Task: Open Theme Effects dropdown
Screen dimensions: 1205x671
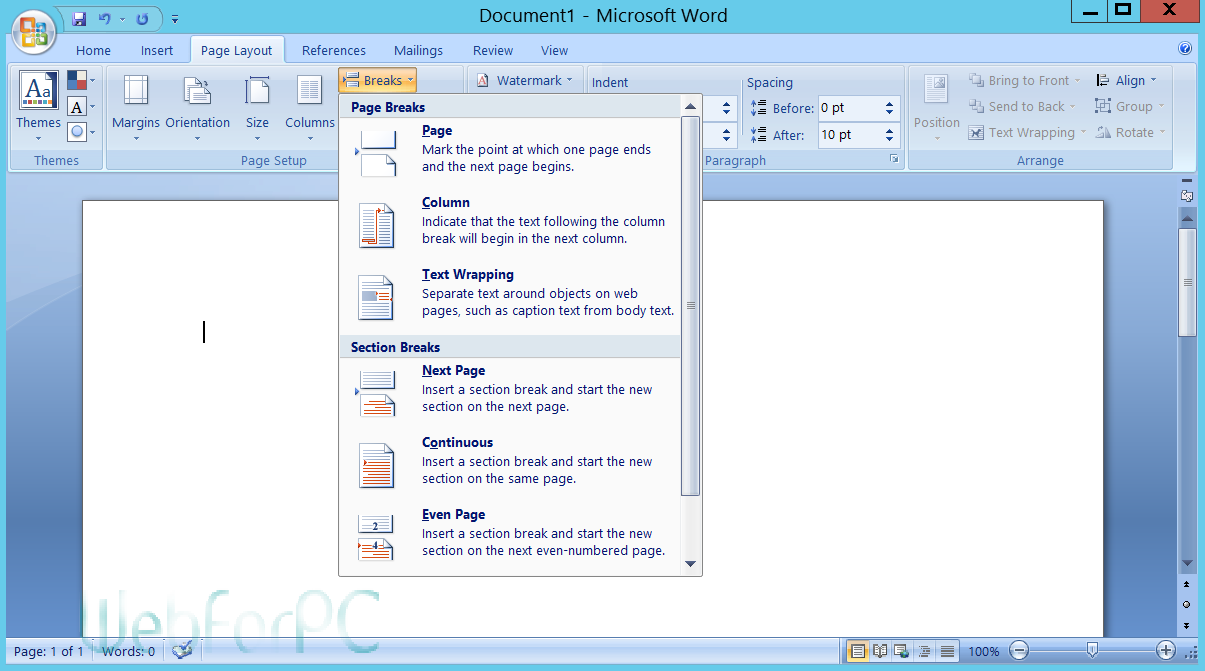Action: (x=81, y=131)
